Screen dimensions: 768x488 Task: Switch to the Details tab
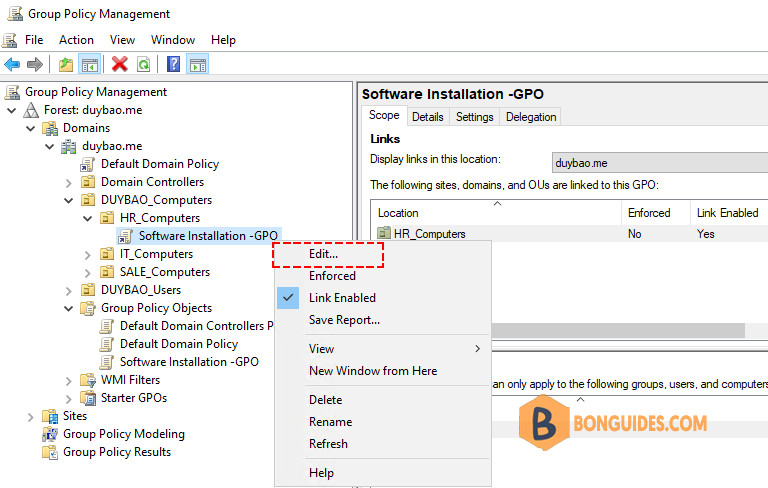[428, 117]
